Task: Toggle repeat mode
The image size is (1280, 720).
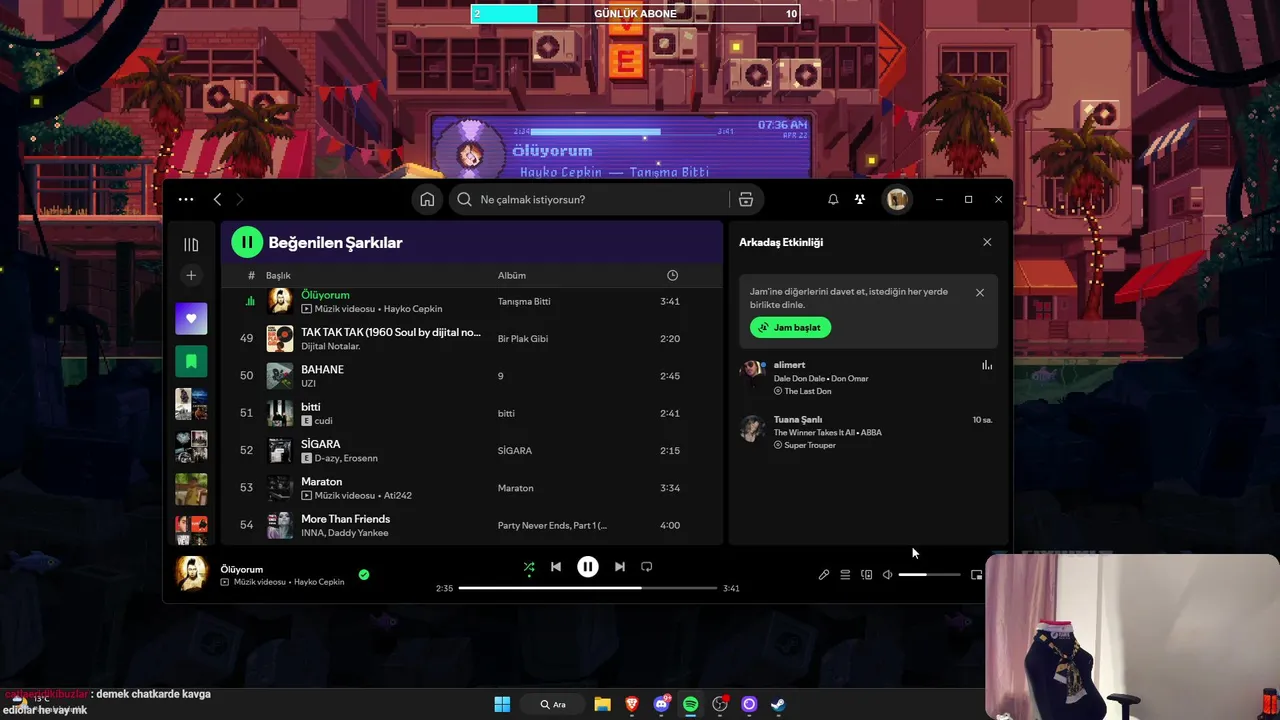Action: coord(647,567)
